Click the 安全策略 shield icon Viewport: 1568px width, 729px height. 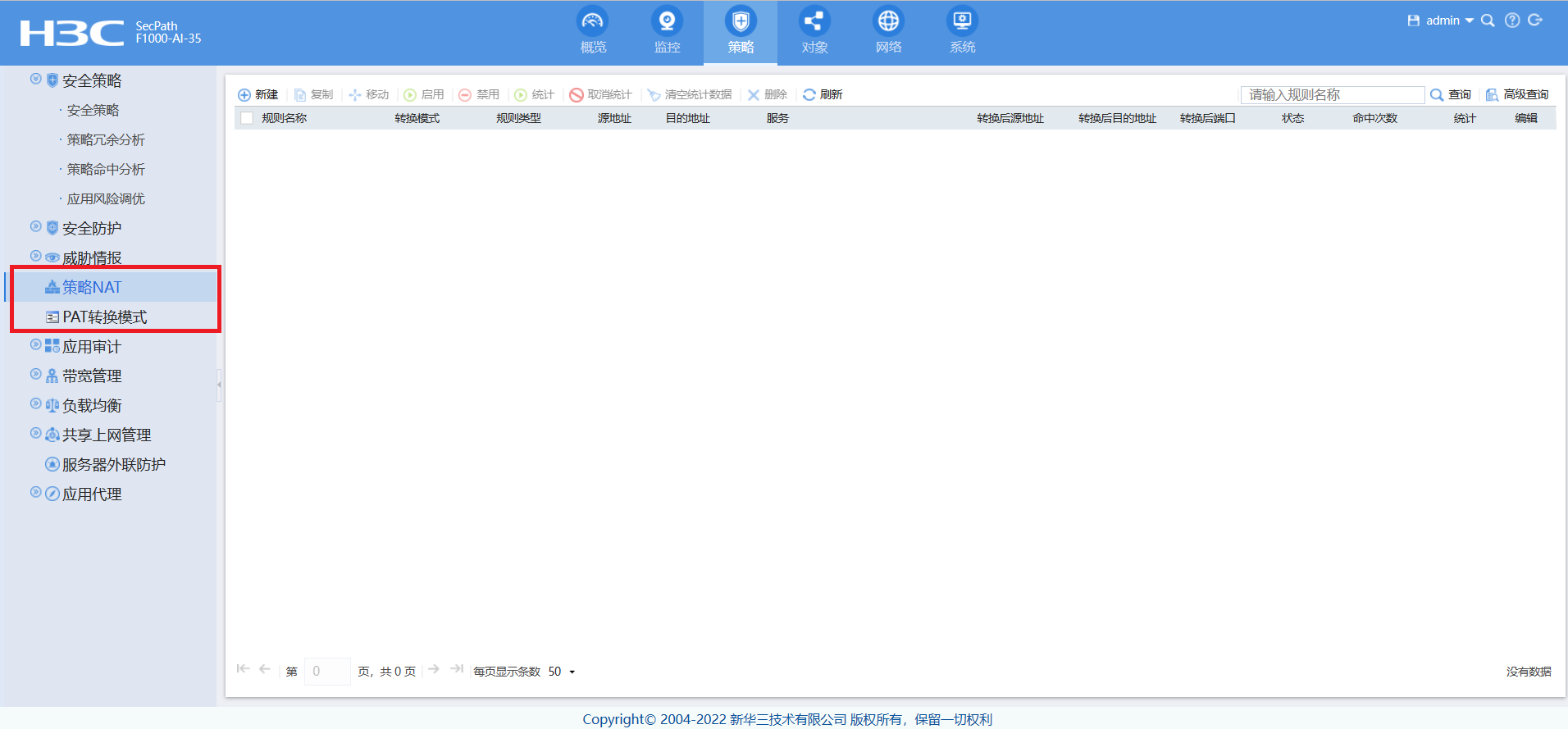coord(52,80)
